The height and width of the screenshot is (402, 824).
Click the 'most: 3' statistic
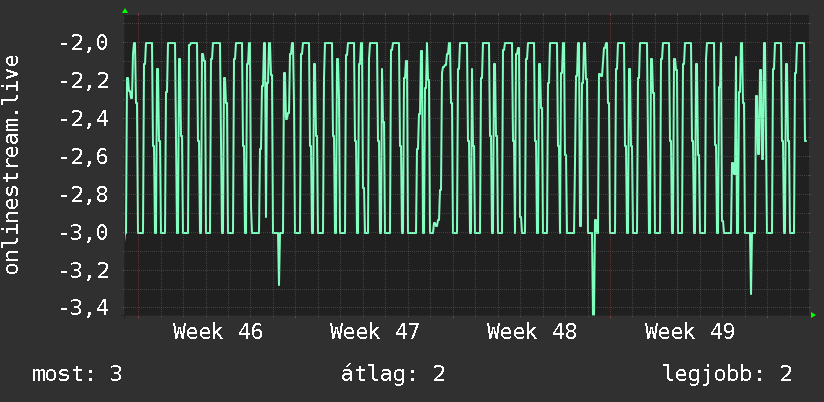[x=77, y=374]
